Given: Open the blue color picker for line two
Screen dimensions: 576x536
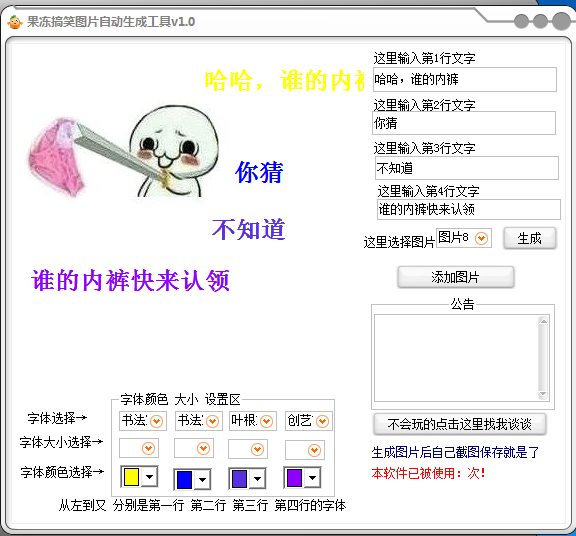Looking at the screenshot, I should (x=192, y=479).
